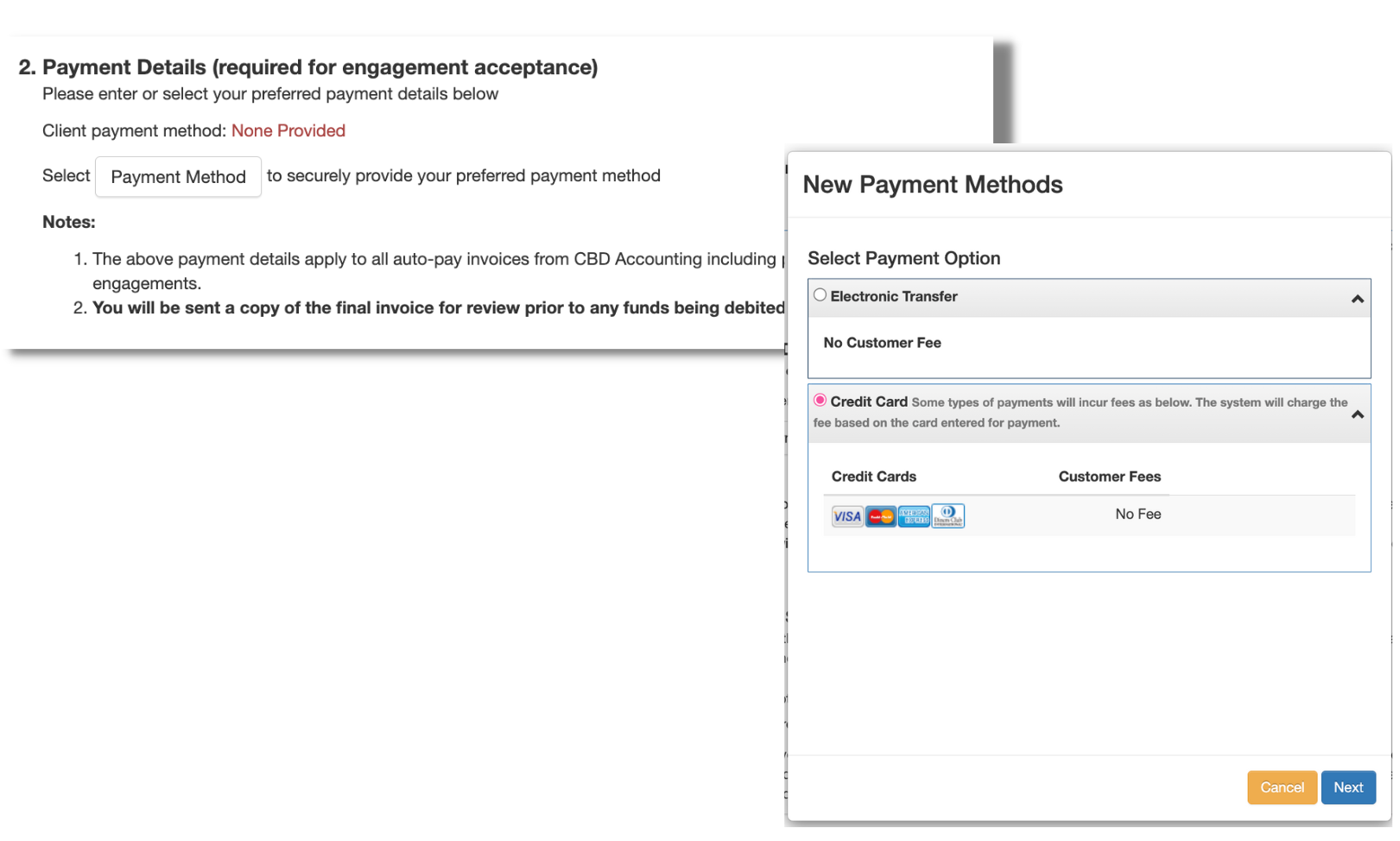The height and width of the screenshot is (841, 1400).
Task: Click the Visa card logo
Action: coord(846,516)
